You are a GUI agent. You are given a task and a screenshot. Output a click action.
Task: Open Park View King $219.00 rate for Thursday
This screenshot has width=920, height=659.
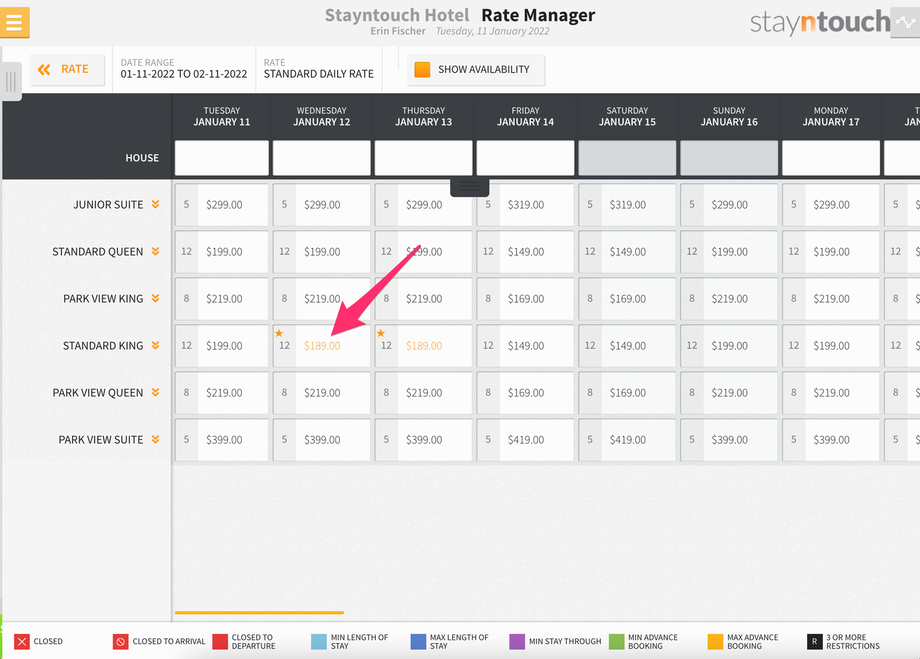click(x=423, y=299)
